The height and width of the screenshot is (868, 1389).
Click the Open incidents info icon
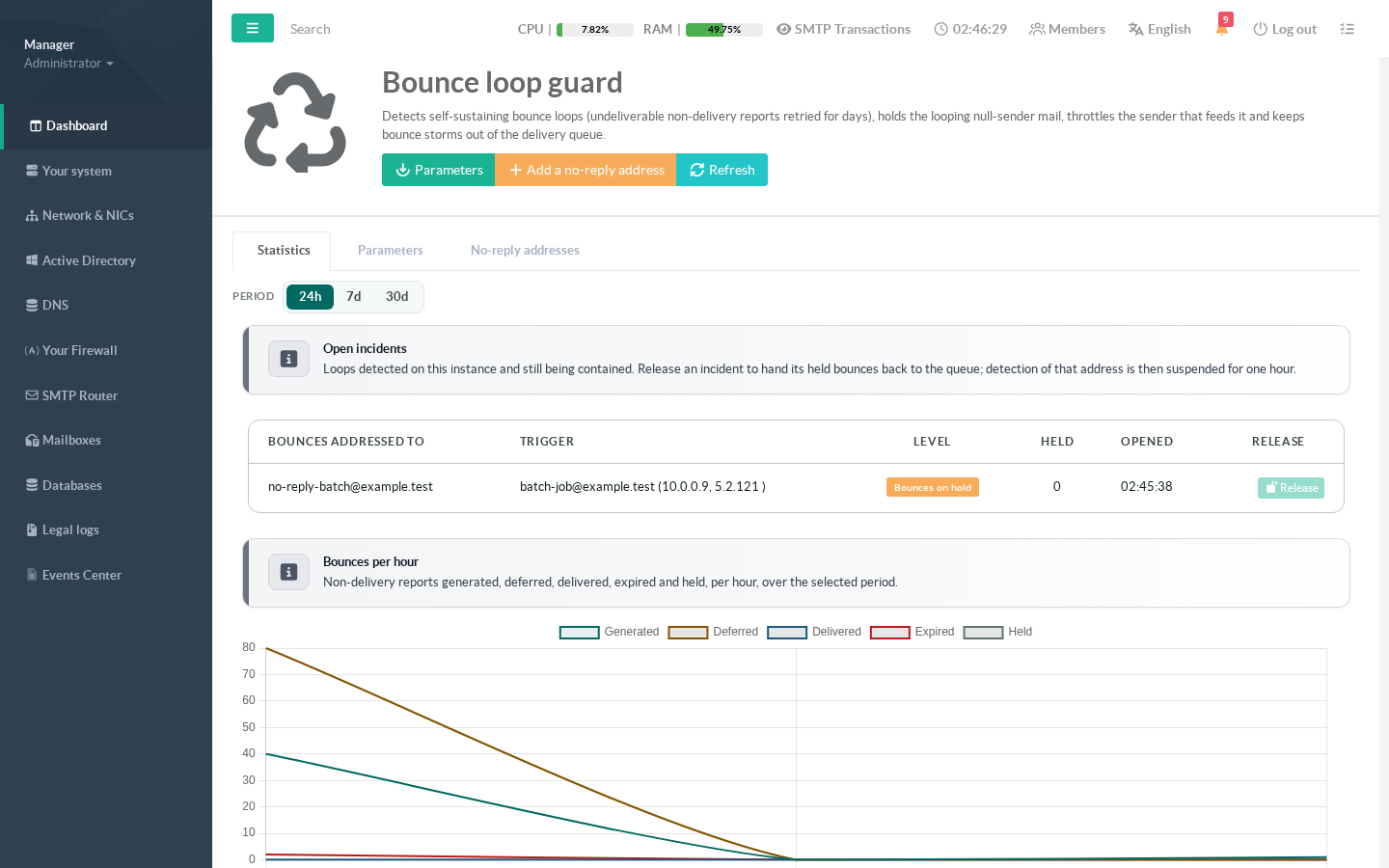pos(288,359)
